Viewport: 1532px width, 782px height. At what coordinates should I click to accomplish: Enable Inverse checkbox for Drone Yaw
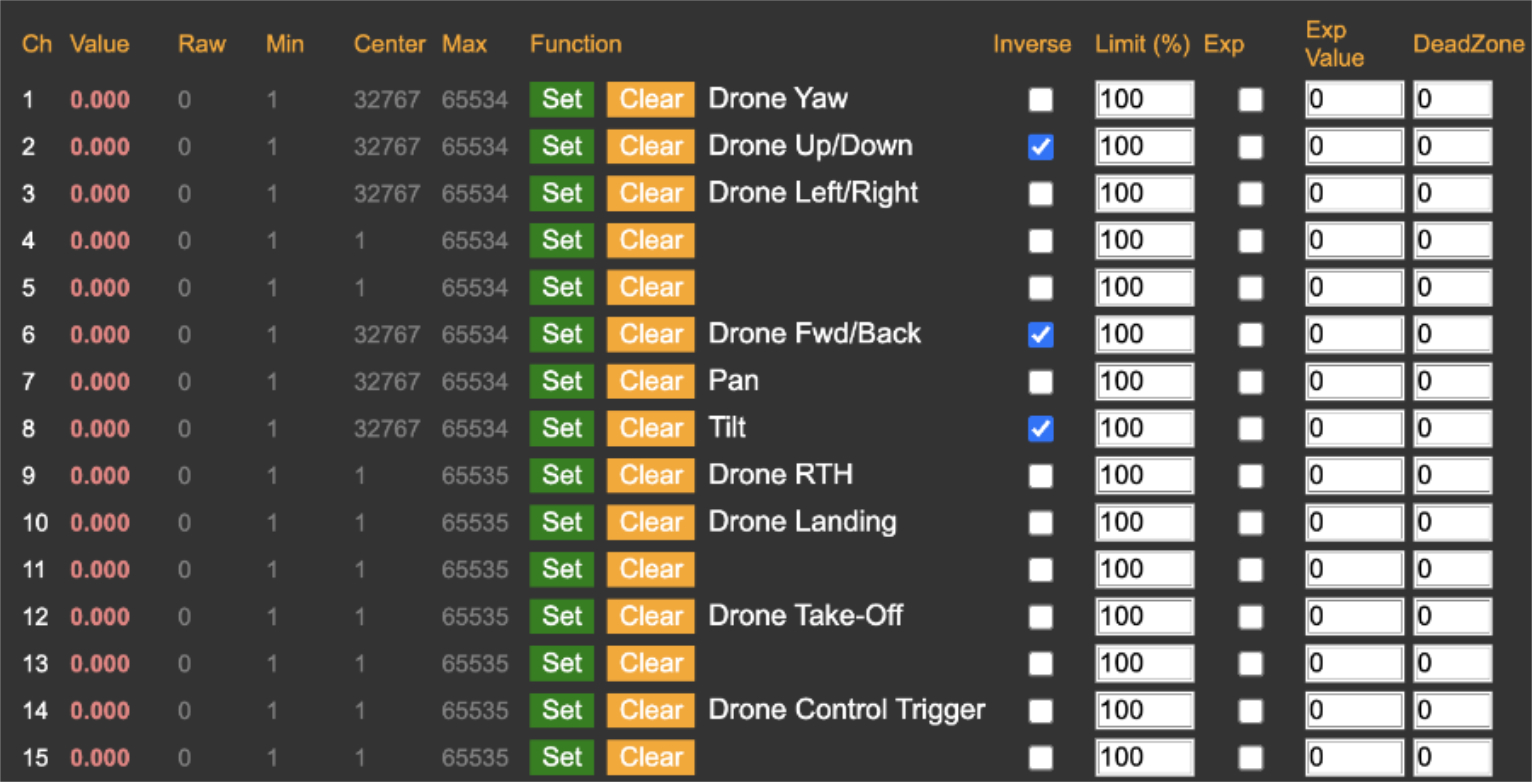[x=1041, y=100]
